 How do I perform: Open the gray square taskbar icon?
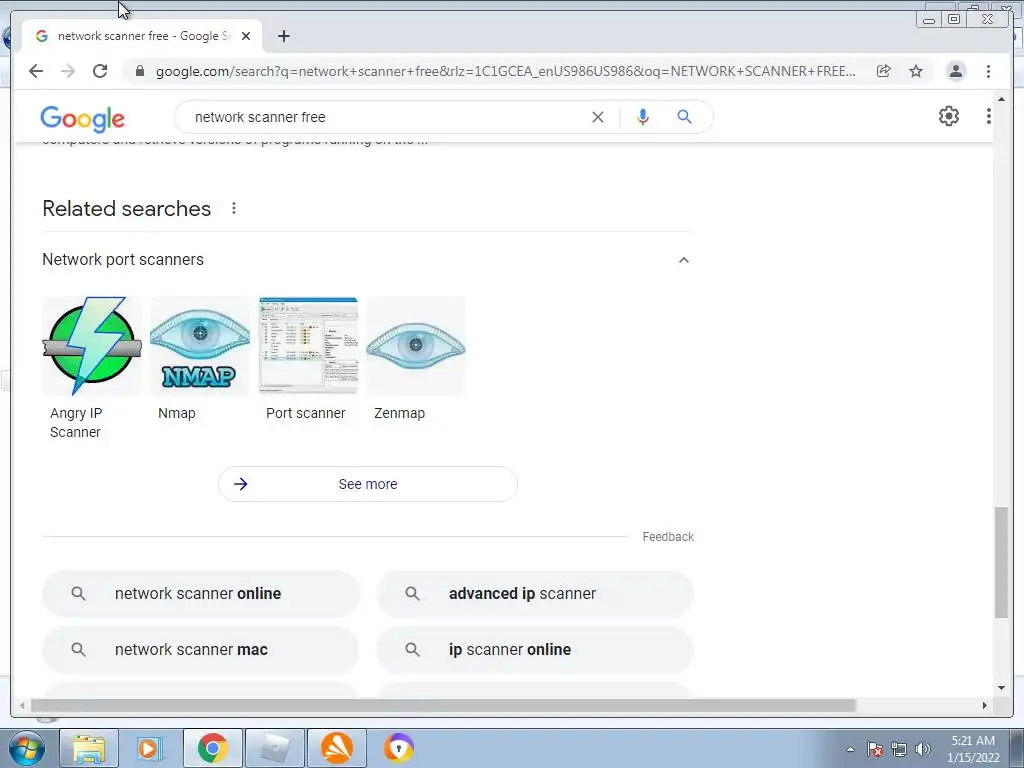(275, 748)
